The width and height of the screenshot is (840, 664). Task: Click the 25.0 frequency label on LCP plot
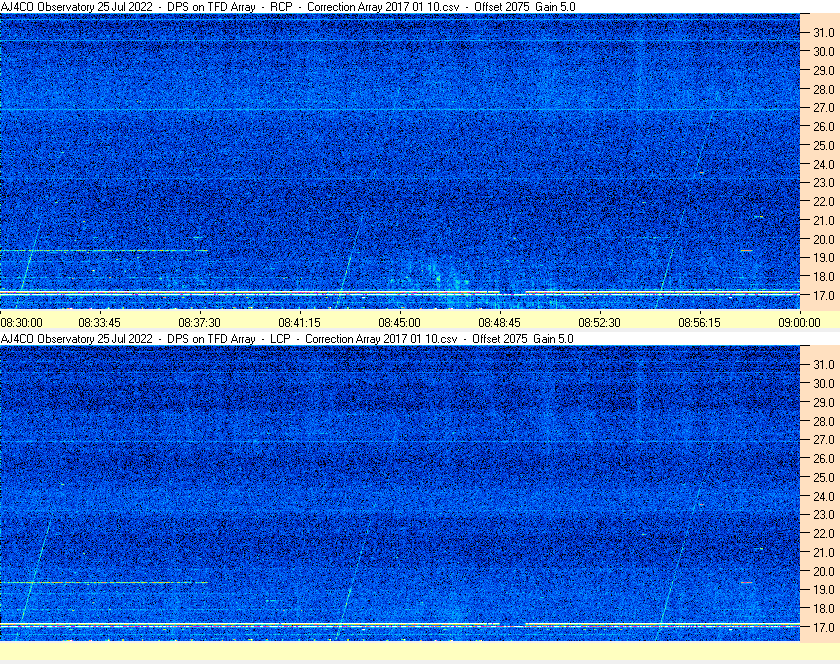coord(824,477)
